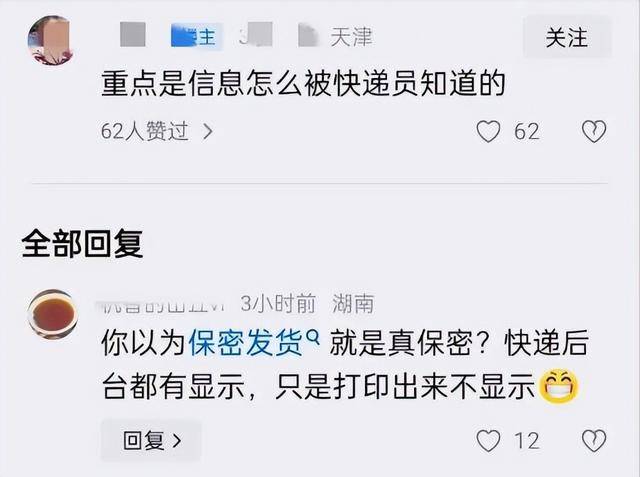Screen dimensions: 640x477
Task: Tap the blue 主 author badge
Action: pos(197,37)
